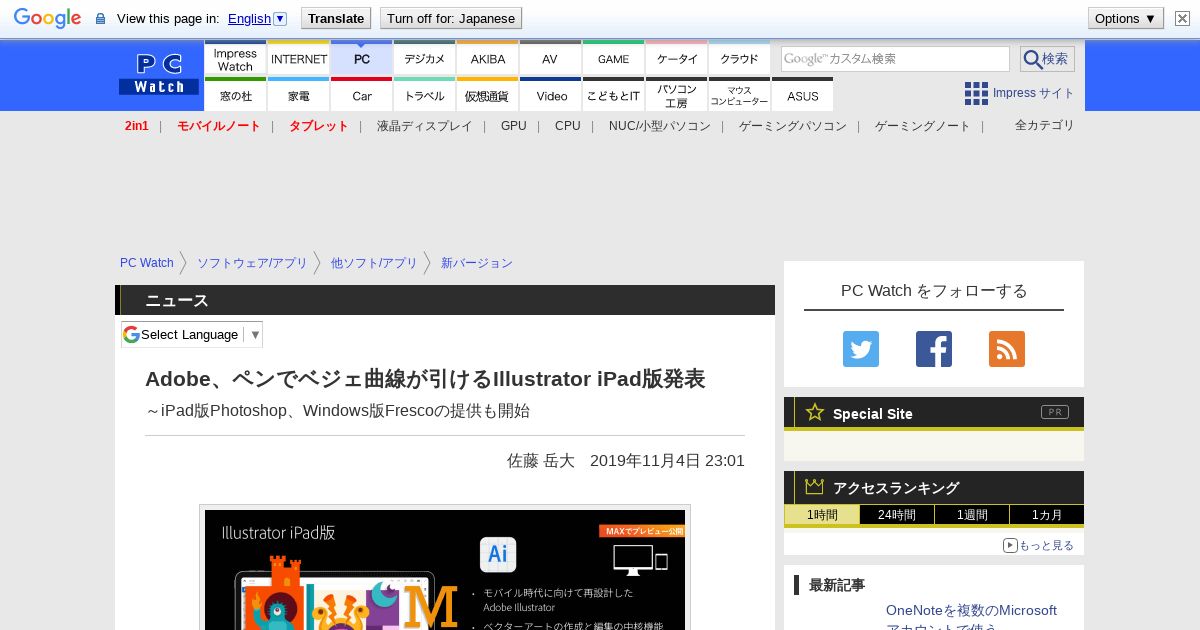Viewport: 1200px width, 630px height.
Task: Select the 1カ月 ranking tab
Action: pyautogui.click(x=1046, y=515)
